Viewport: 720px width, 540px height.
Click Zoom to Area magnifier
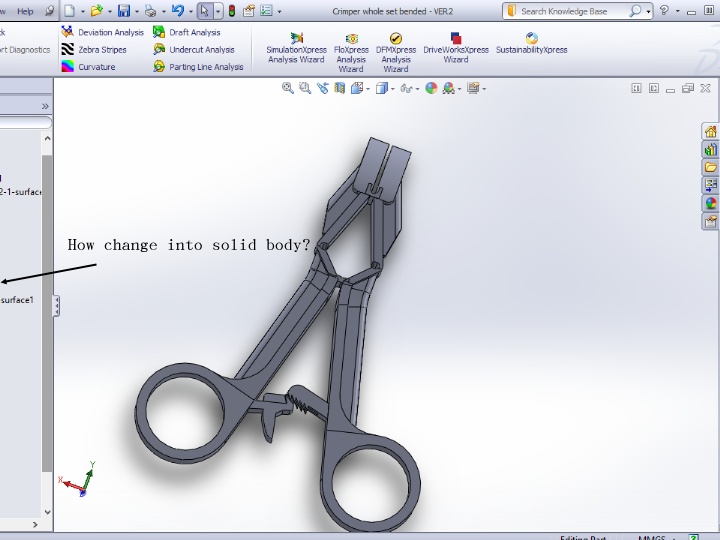click(305, 88)
